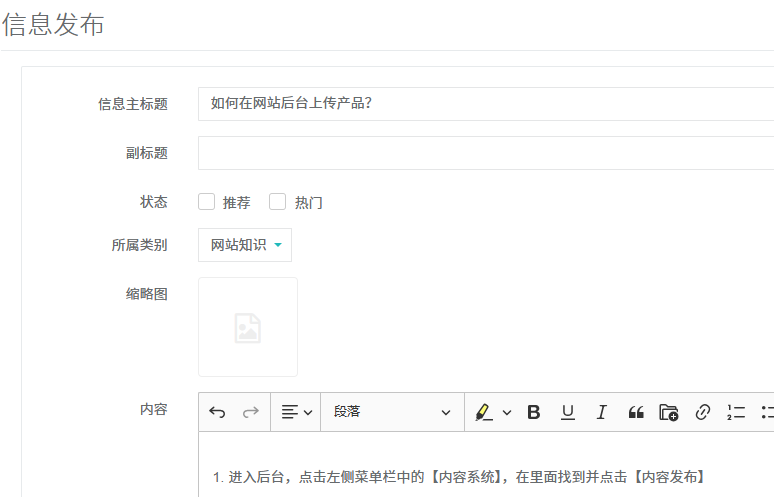This screenshot has width=774, height=497.
Task: Insert a block quote
Action: 635,412
